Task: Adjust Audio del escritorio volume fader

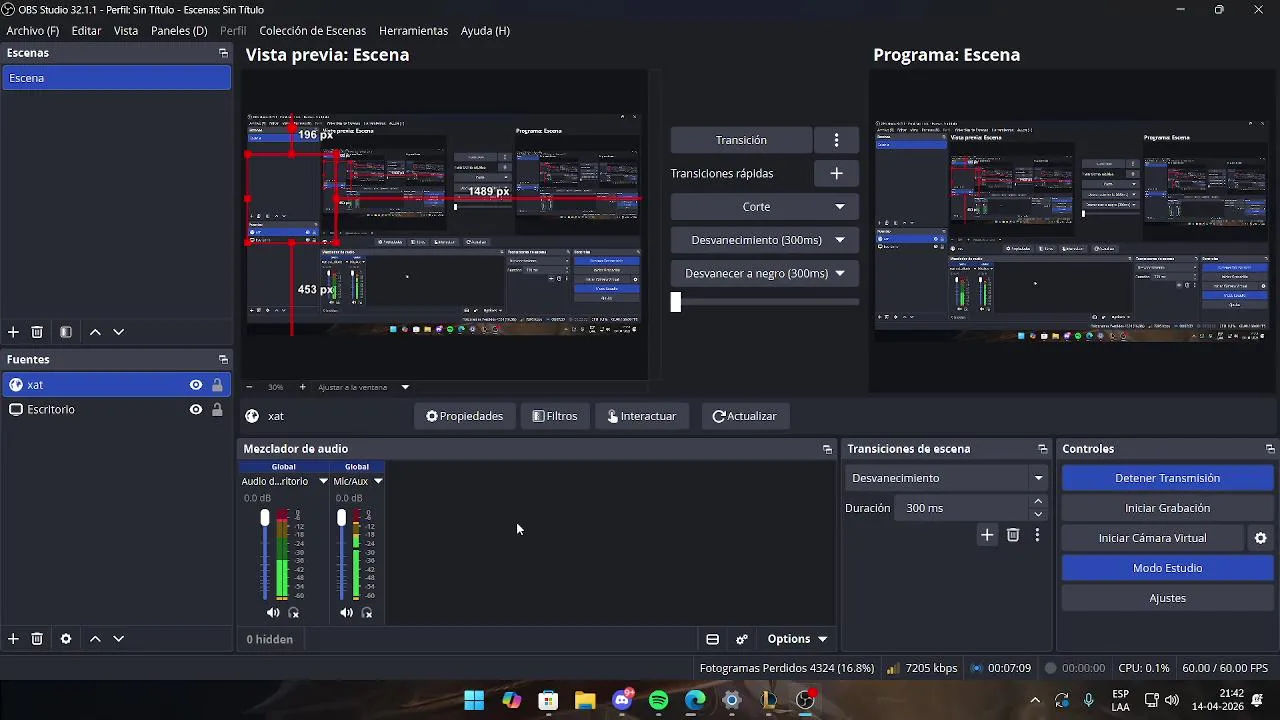Action: [x=265, y=518]
